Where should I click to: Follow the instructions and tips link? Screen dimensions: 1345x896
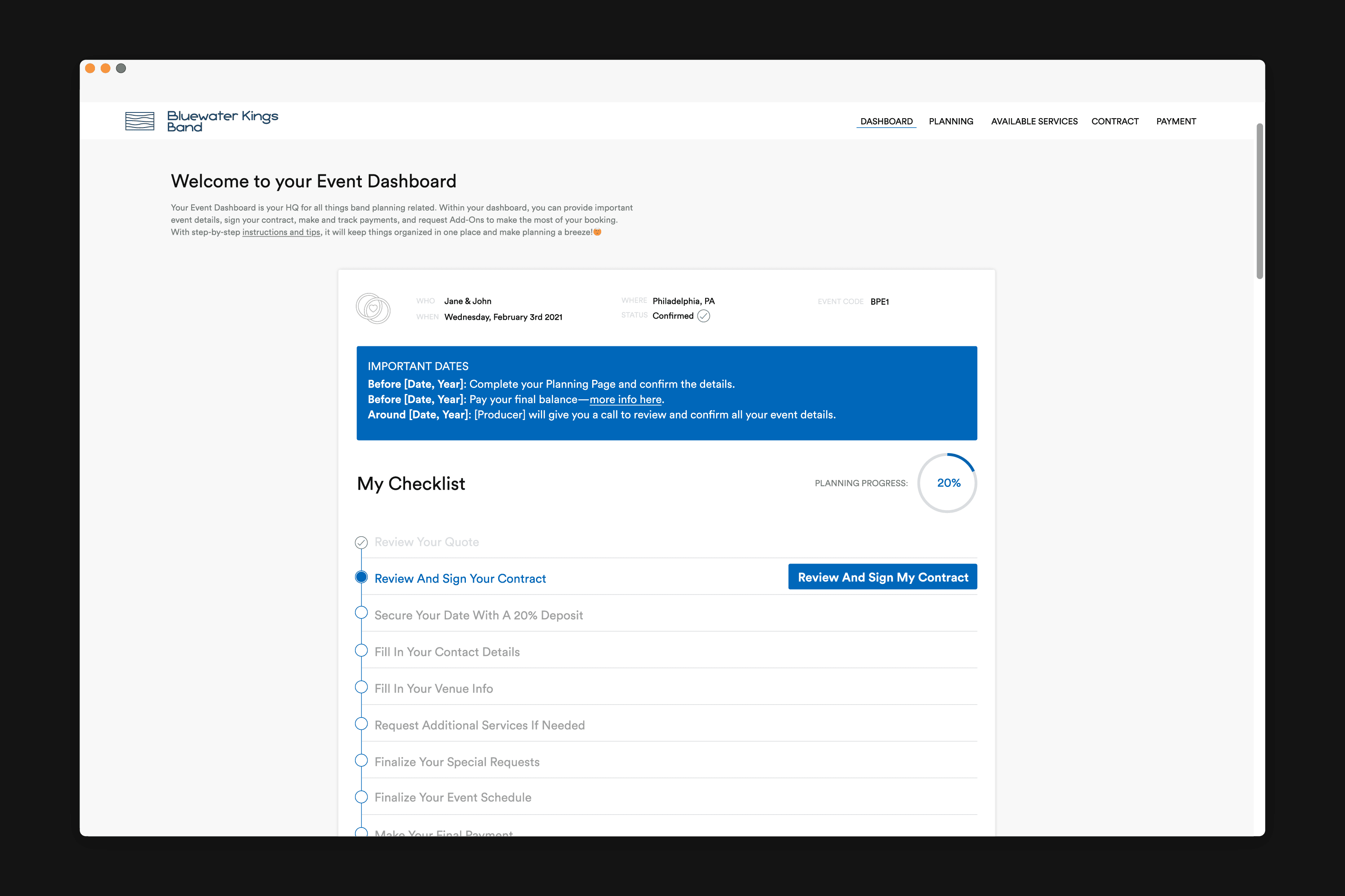[281, 232]
